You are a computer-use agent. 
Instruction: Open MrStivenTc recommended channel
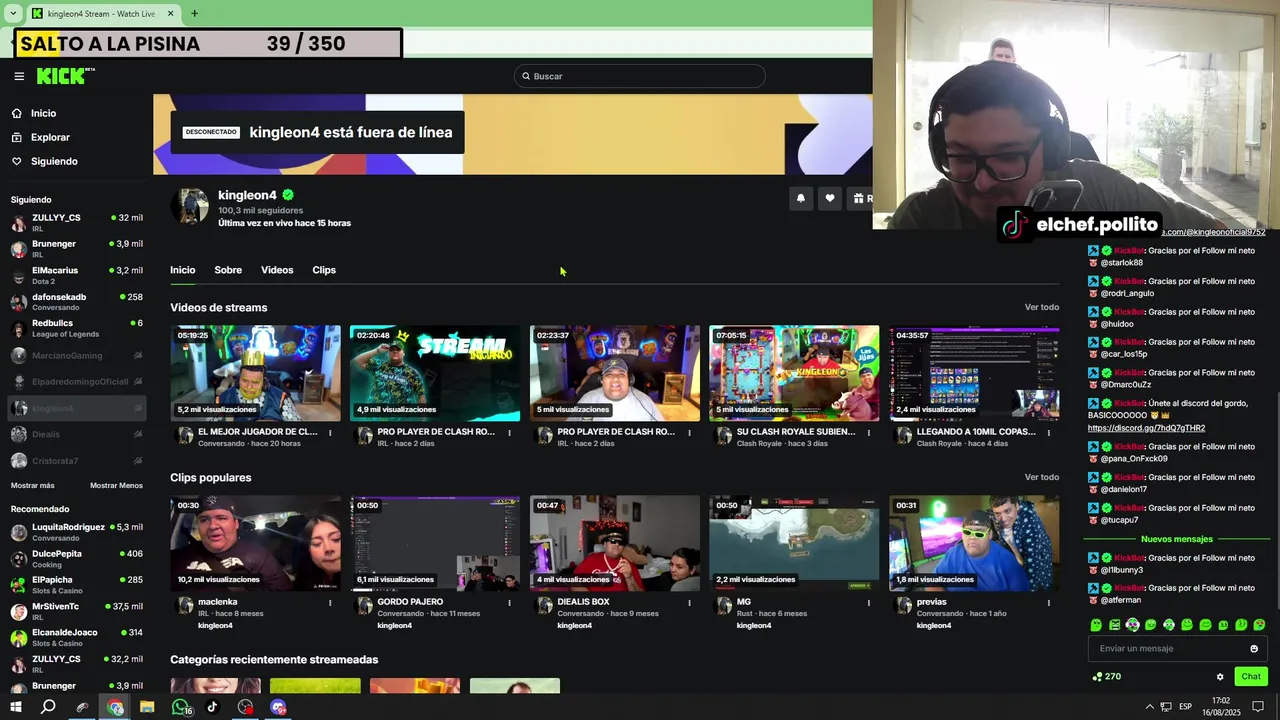click(x=76, y=611)
